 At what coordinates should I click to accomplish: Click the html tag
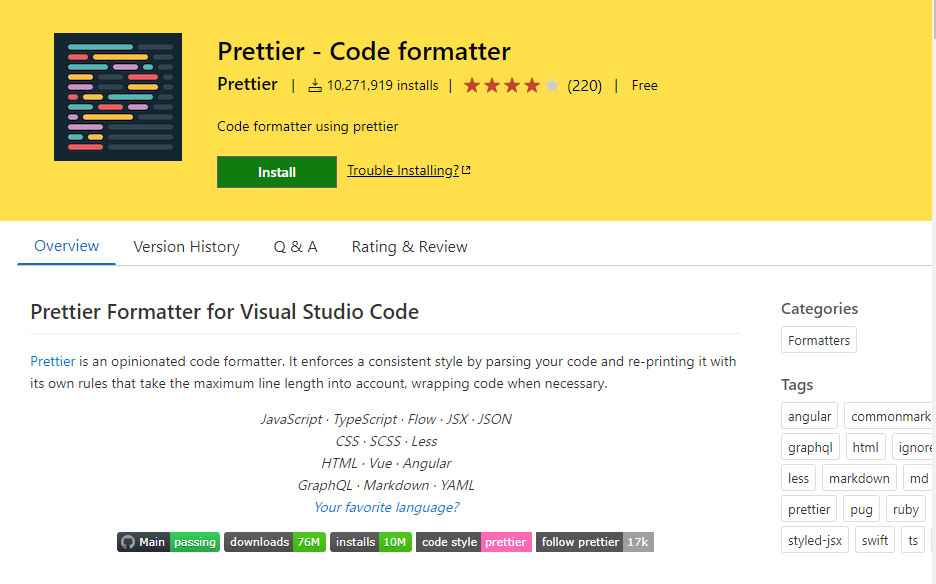(x=866, y=447)
